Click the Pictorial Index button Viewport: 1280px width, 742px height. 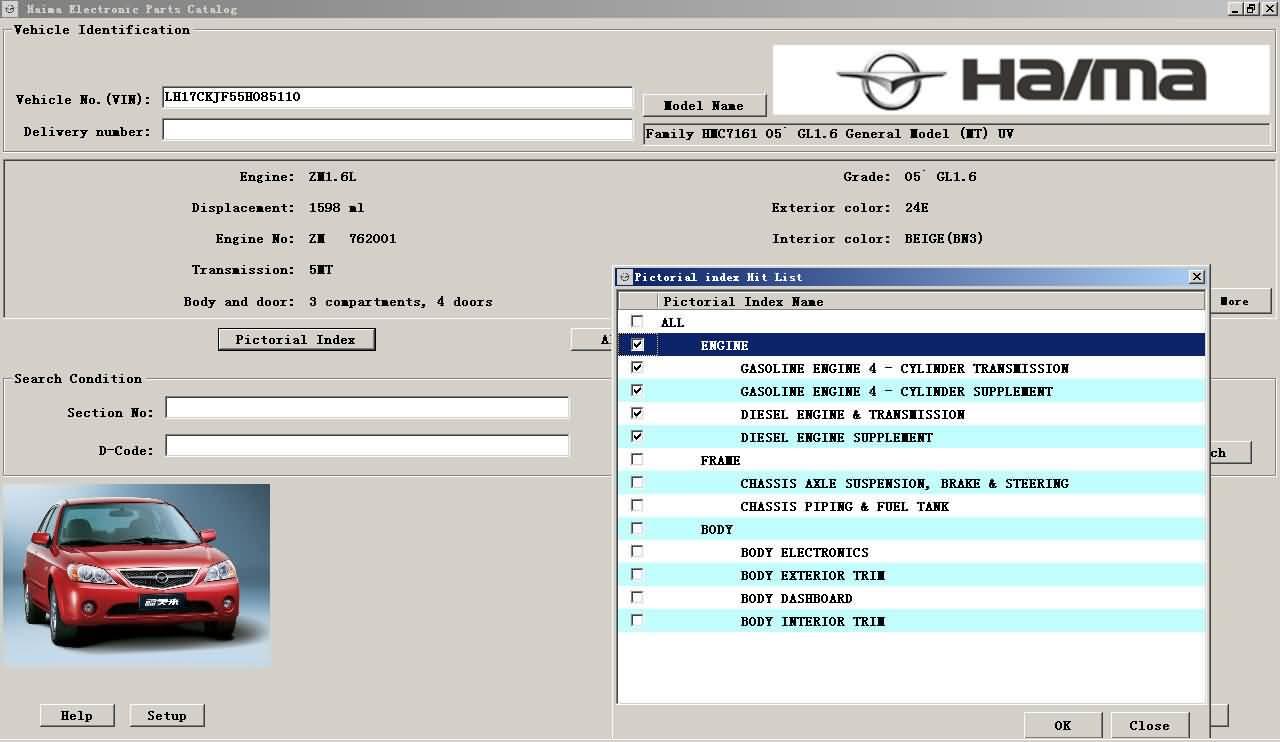(296, 339)
